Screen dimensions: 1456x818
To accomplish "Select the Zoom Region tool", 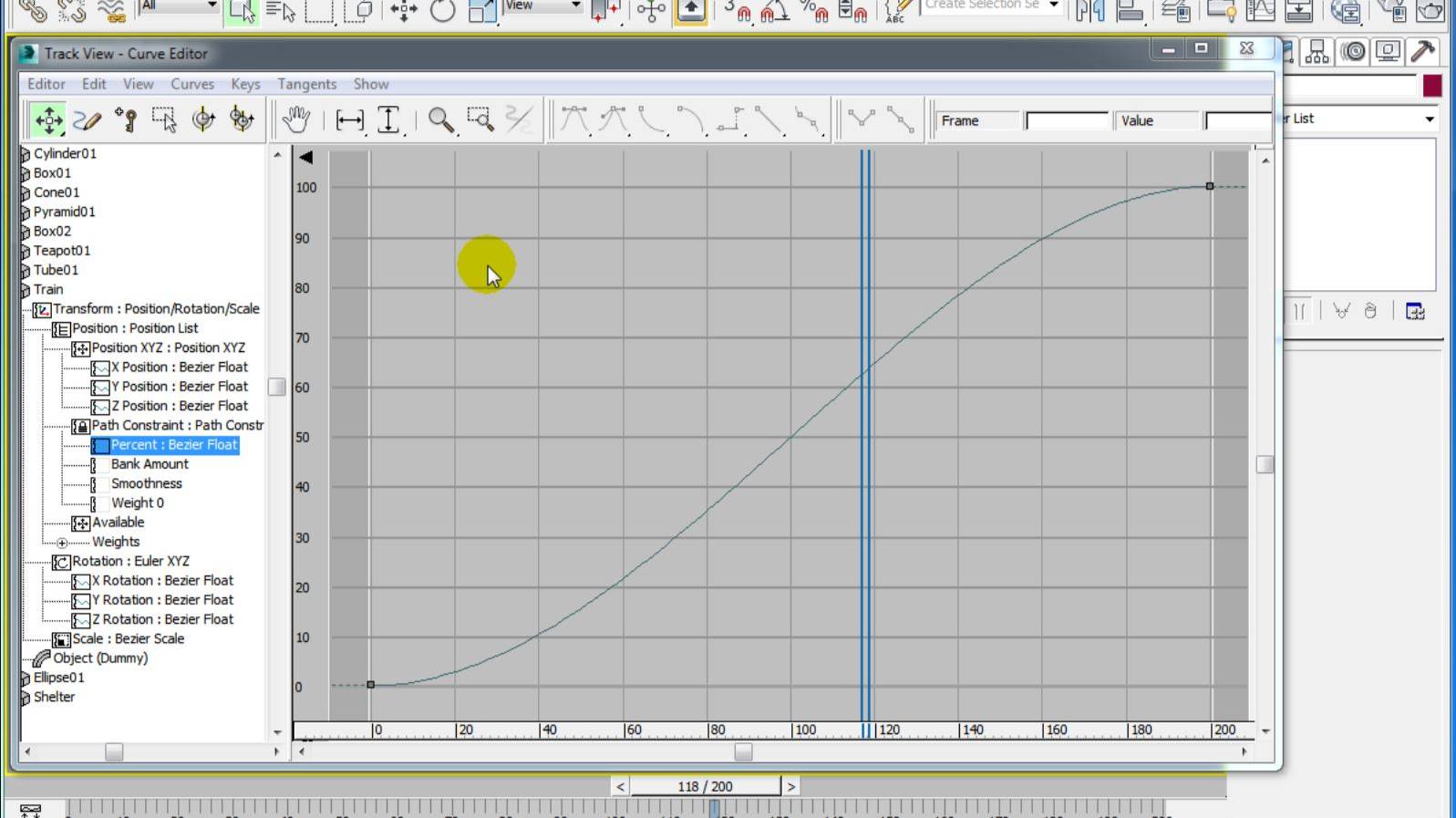I will point(480,119).
